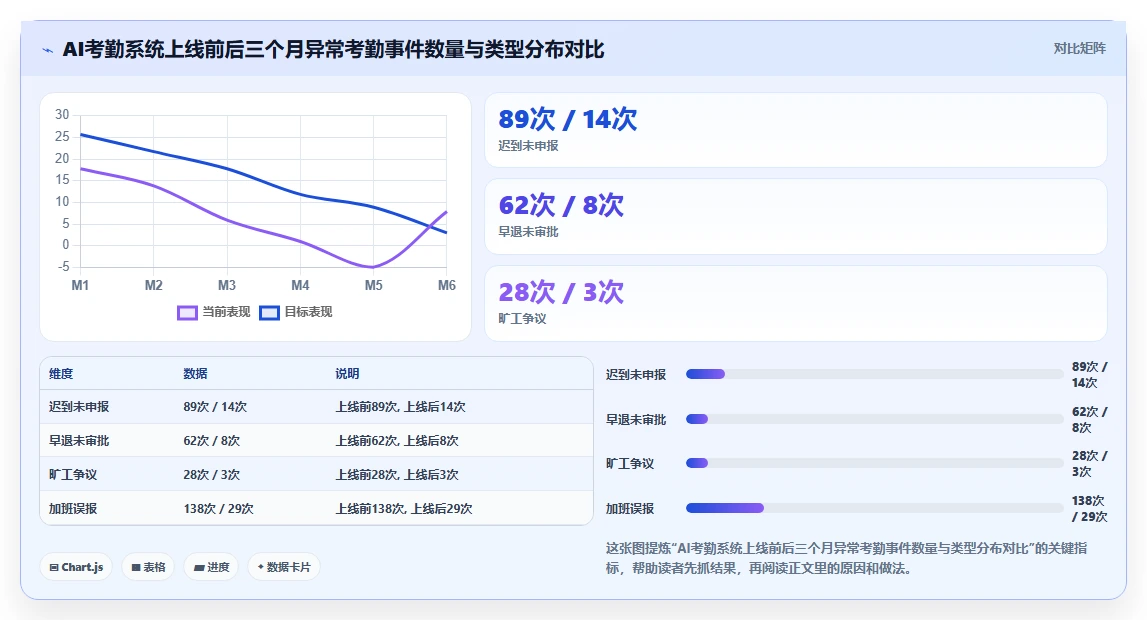Select the 加班误报 table row
The image size is (1147, 620).
point(316,508)
